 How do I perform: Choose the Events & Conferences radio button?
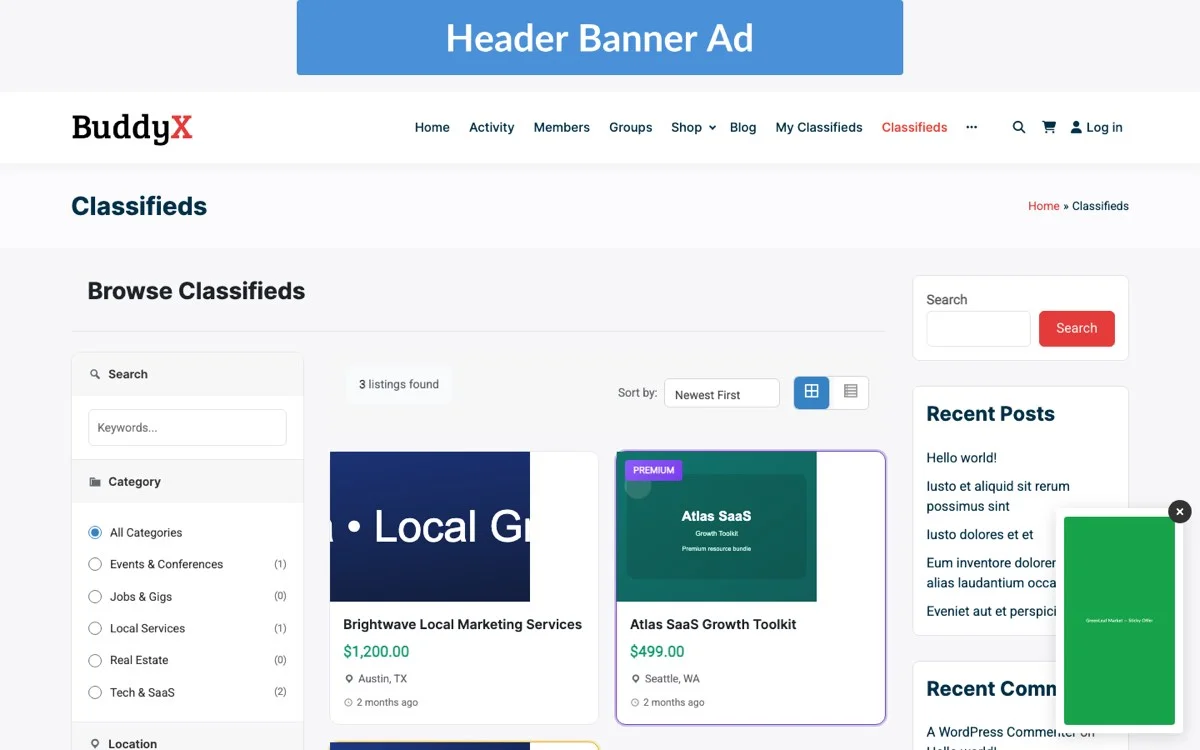[94, 564]
